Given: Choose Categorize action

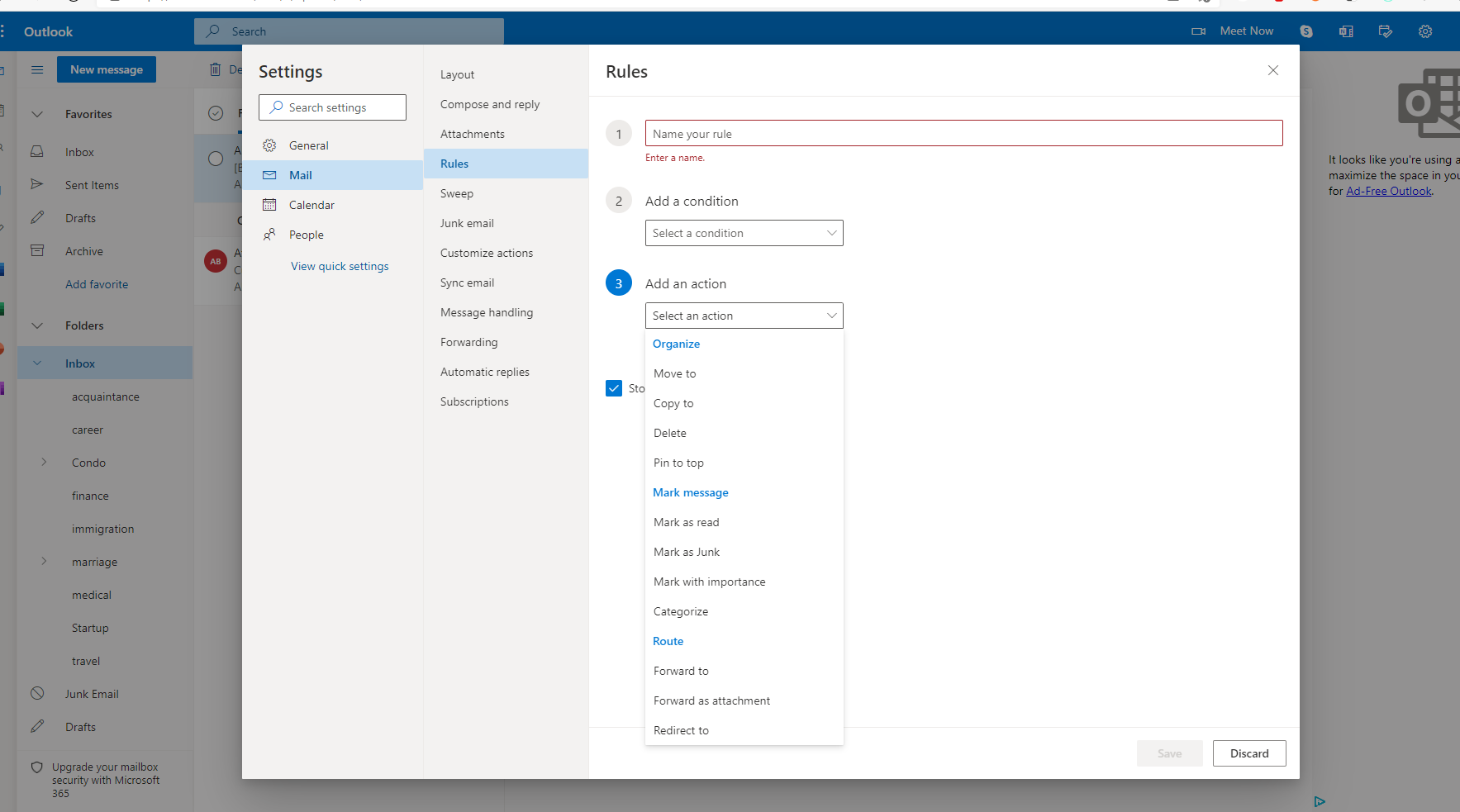Looking at the screenshot, I should coord(744,611).
